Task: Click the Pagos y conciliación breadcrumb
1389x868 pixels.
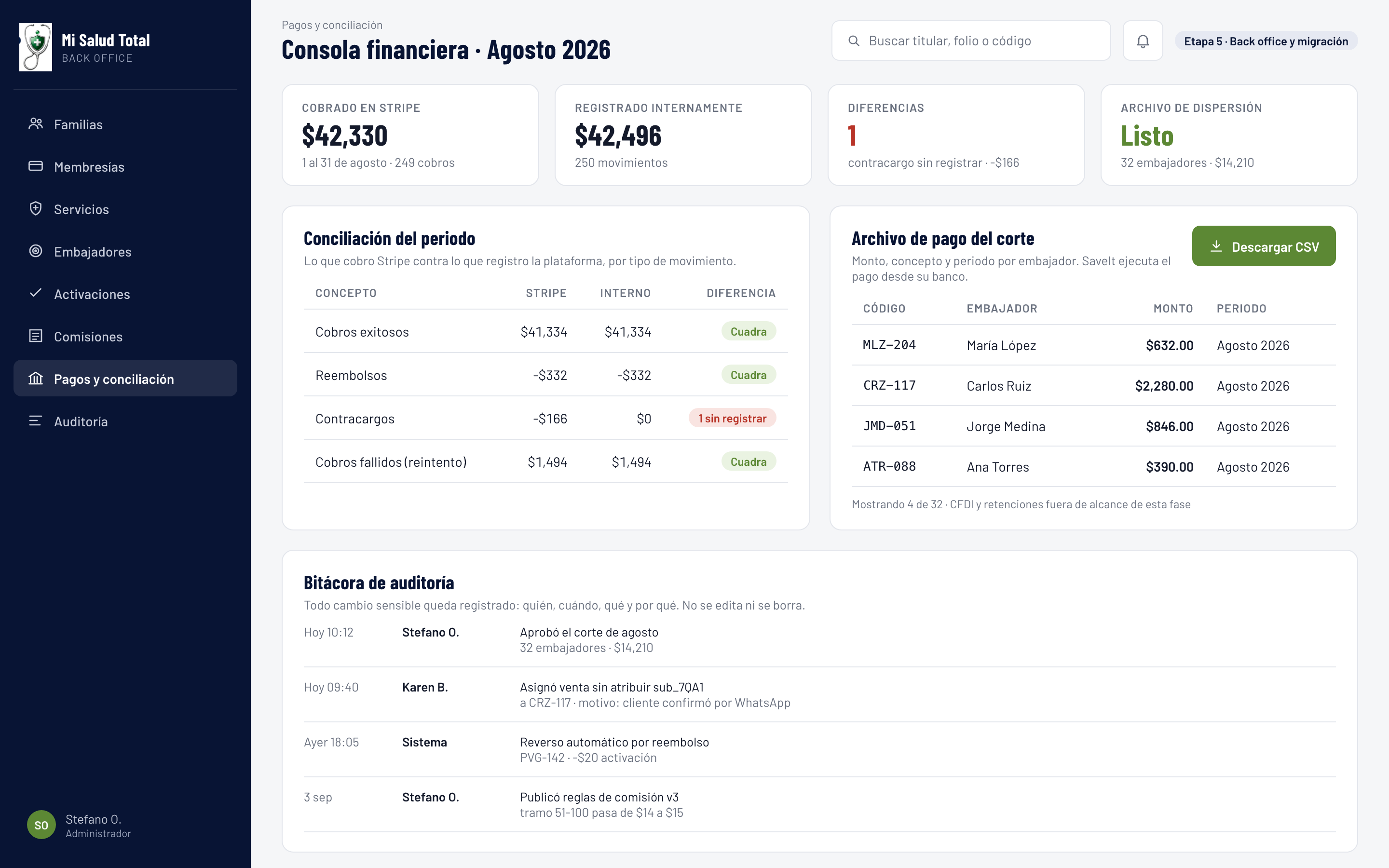Action: click(332, 25)
